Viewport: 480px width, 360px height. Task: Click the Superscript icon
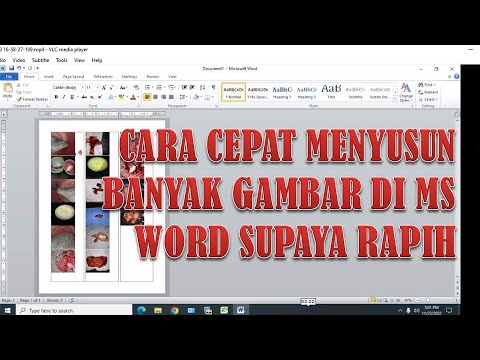point(99,97)
